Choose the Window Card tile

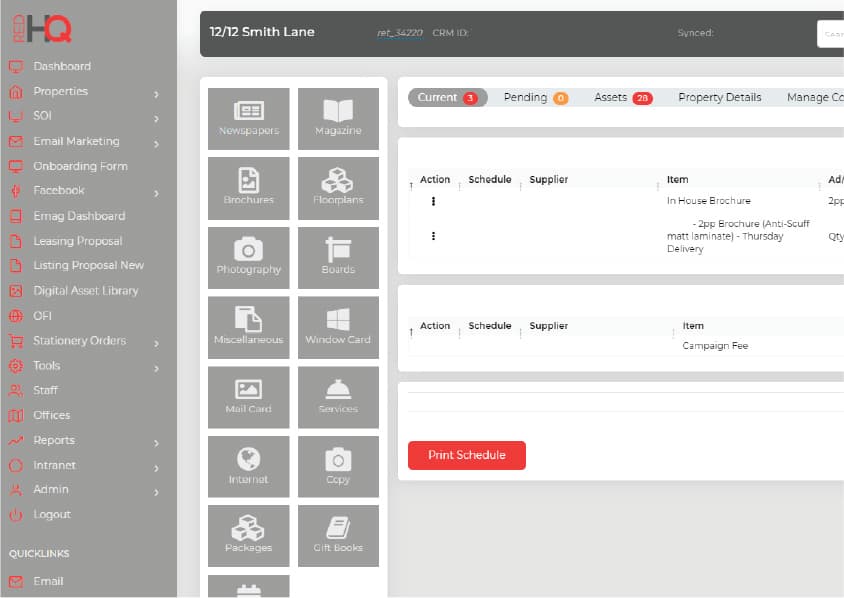coord(338,327)
